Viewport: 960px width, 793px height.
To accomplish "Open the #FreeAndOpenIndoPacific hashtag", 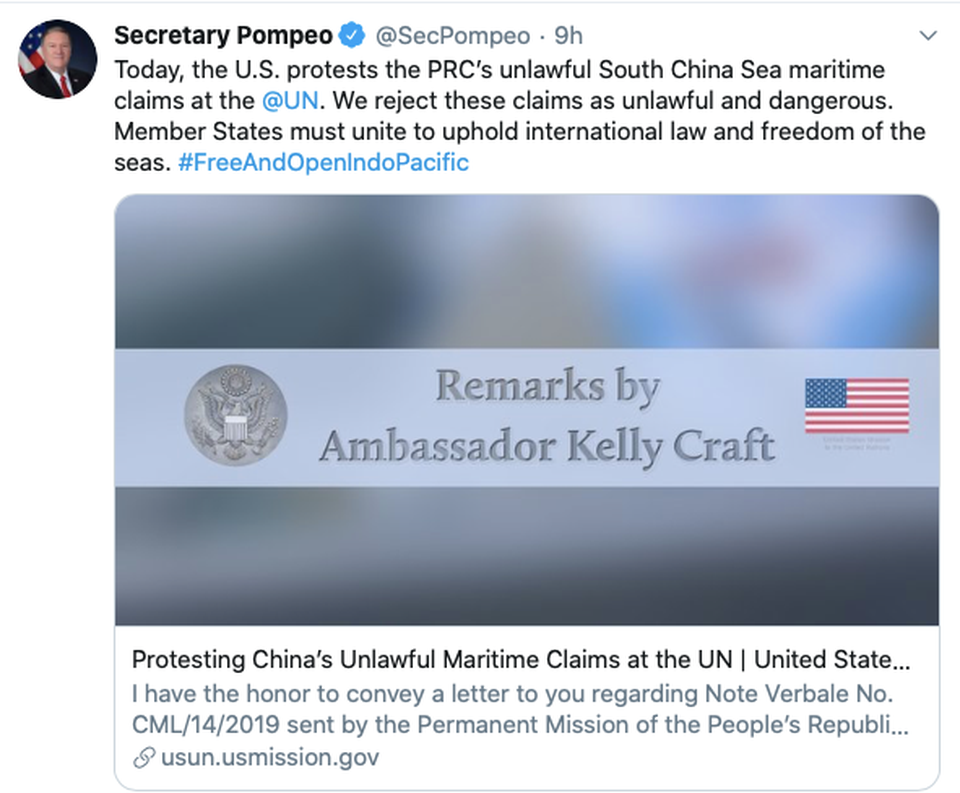I will pyautogui.click(x=323, y=162).
